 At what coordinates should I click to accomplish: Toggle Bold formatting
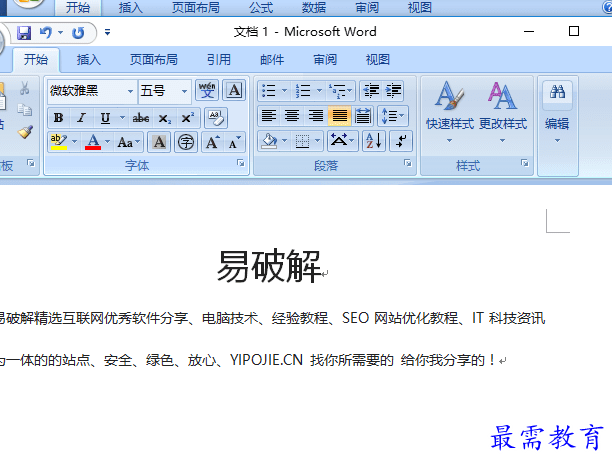point(59,118)
